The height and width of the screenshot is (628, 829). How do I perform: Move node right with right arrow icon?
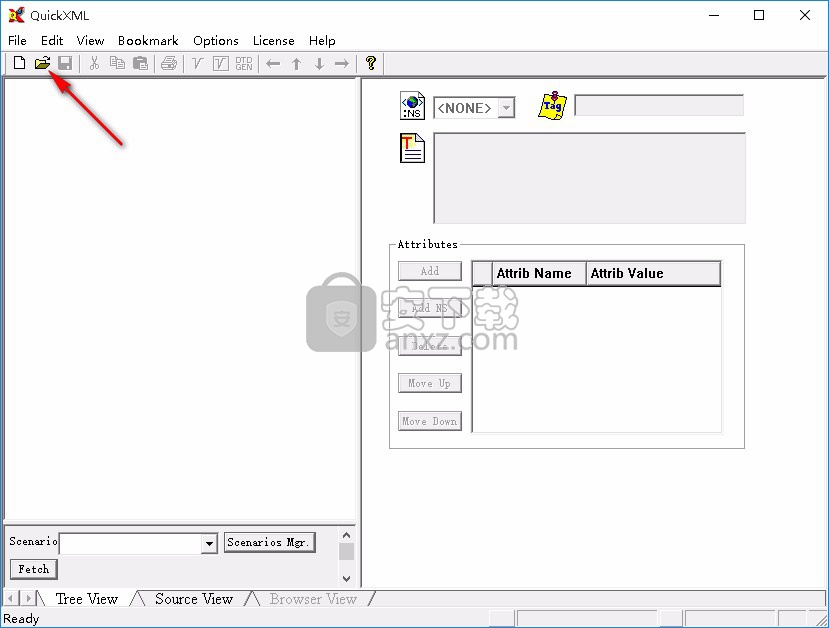pyautogui.click(x=342, y=64)
